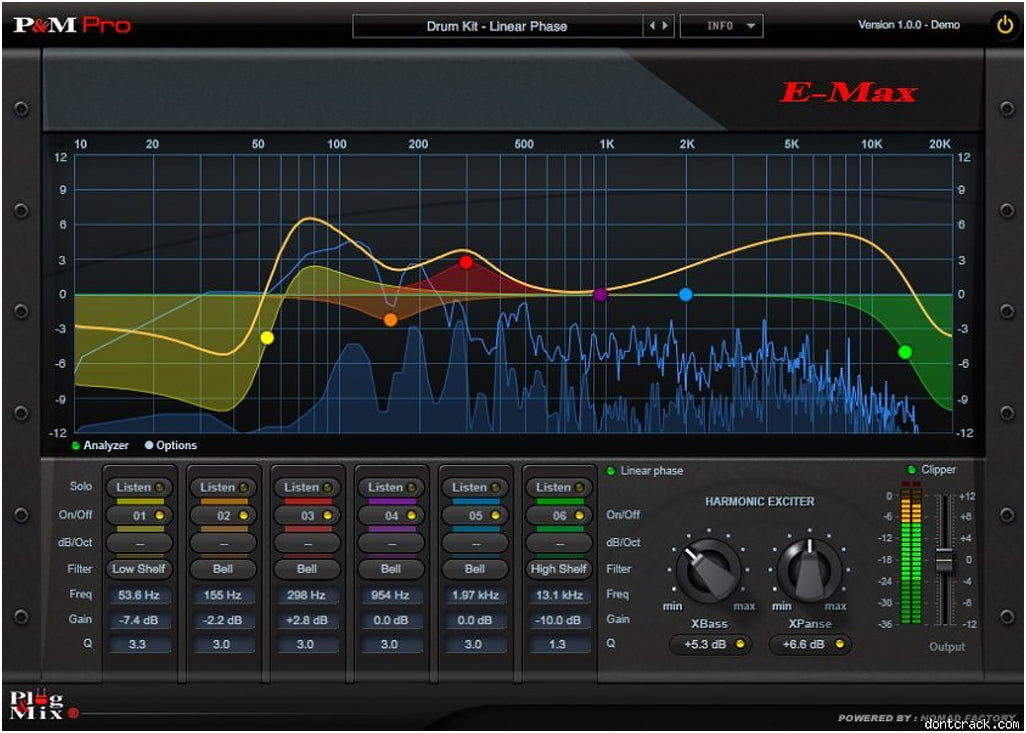Image resolution: width=1026 pixels, height=733 pixels.
Task: Click the XPanse knob
Action: click(809, 570)
